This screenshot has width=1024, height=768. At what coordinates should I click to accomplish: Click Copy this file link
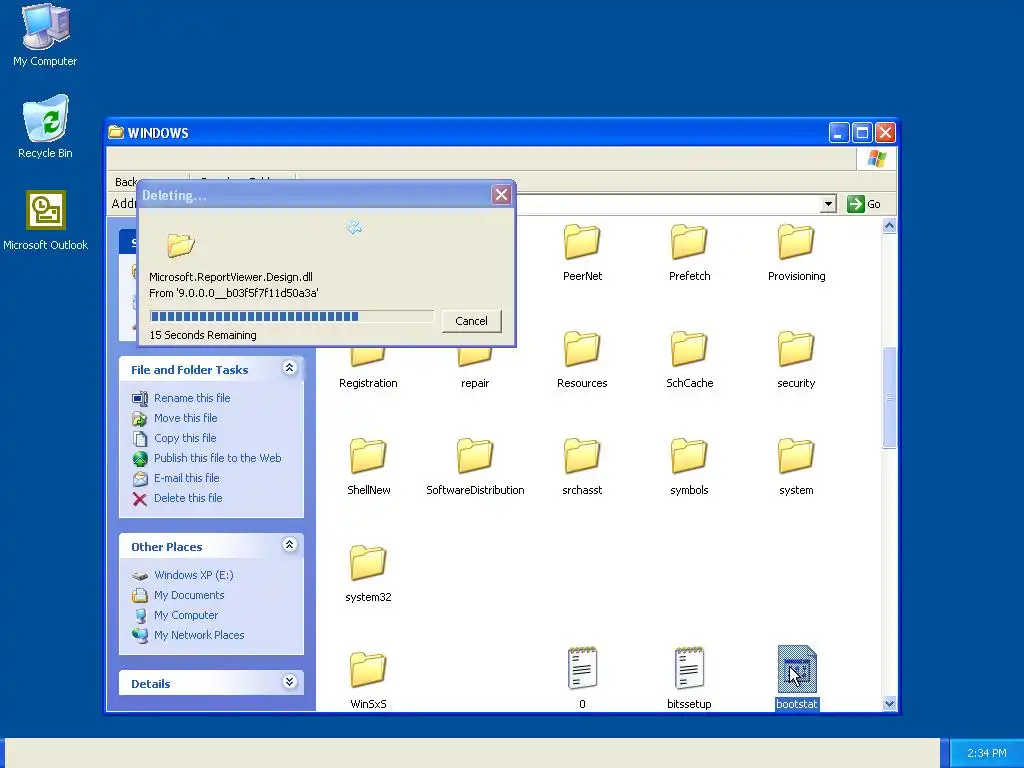[x=185, y=438]
